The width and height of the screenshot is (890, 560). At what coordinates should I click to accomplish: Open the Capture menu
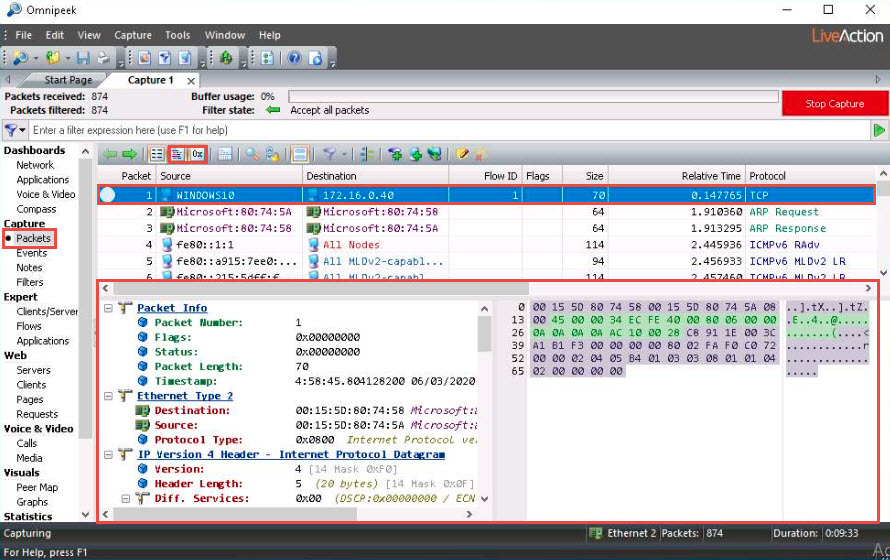pos(133,35)
